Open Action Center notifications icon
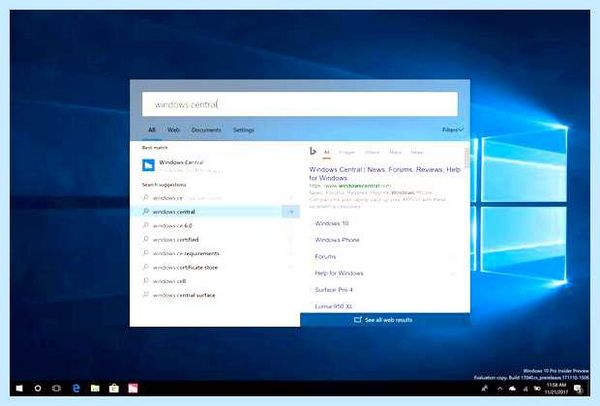600x406 pixels. [x=578, y=389]
